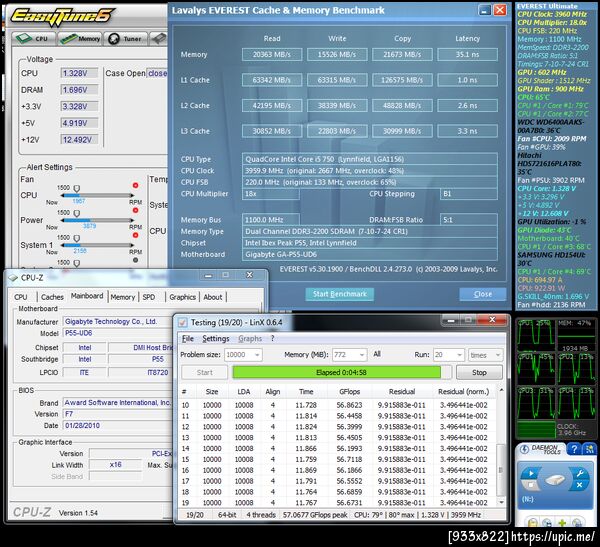Click Daemon Tools unmount stop button

[530, 485]
